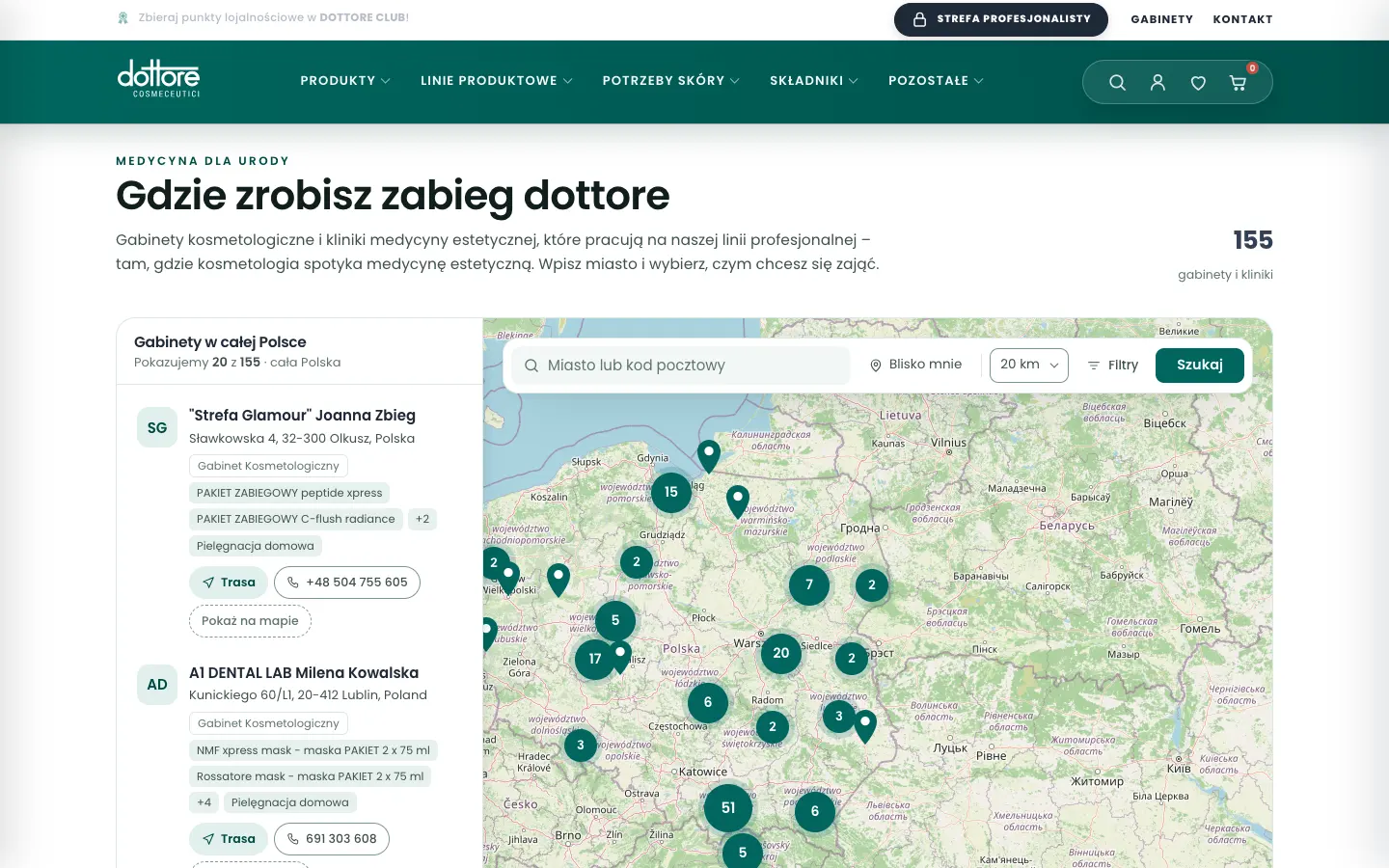Select the map pin near Lublin

865,725
